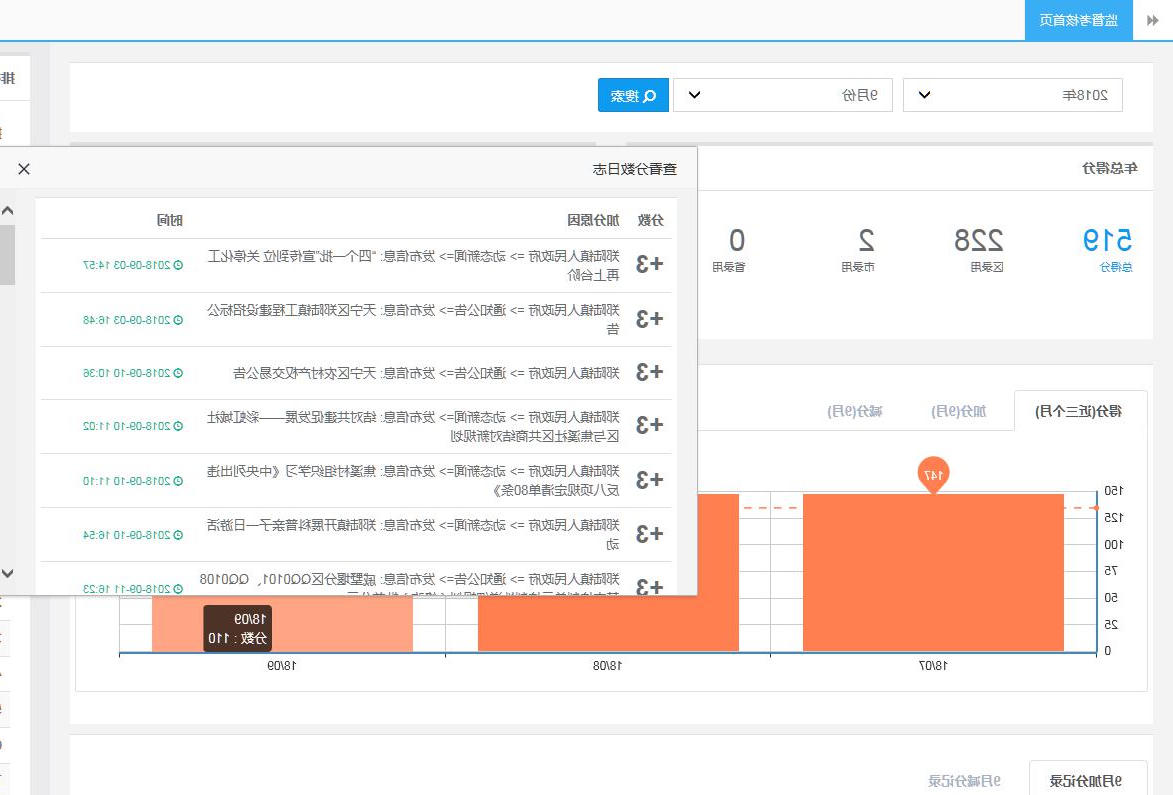This screenshot has width=1173, height=795.
Task: Click the timestamp 2018-09-03 14:57
Action: (x=126, y=265)
